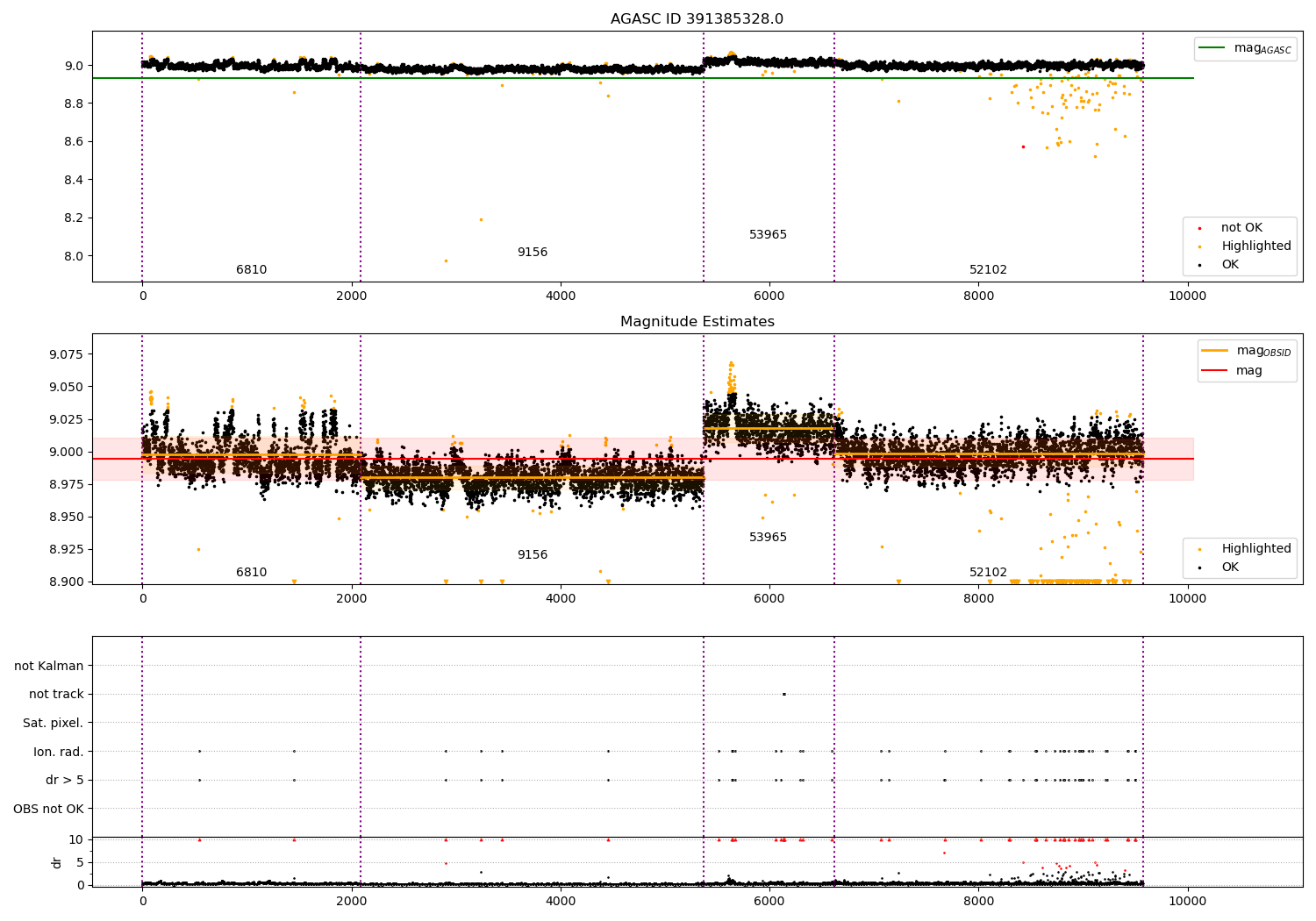Image resolution: width=1316 pixels, height=921 pixels.
Task: Click the 8.925 y-axis tick label
Action: pyautogui.click(x=66, y=549)
